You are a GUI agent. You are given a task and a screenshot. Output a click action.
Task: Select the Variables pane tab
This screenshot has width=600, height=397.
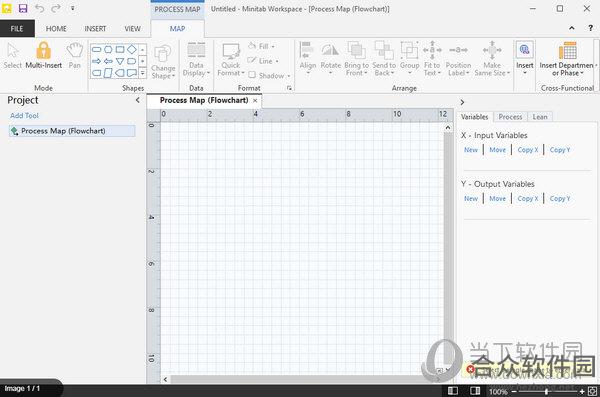click(x=474, y=117)
